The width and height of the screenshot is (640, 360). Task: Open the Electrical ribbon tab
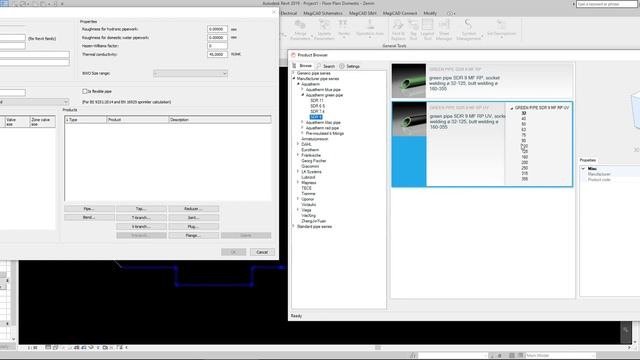click(288, 13)
